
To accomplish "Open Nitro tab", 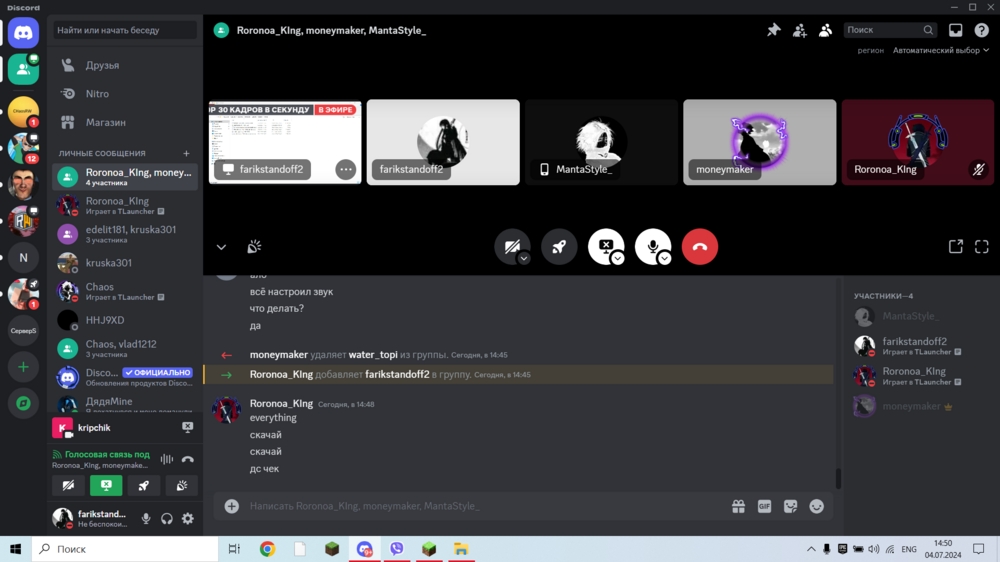I will (125, 94).
